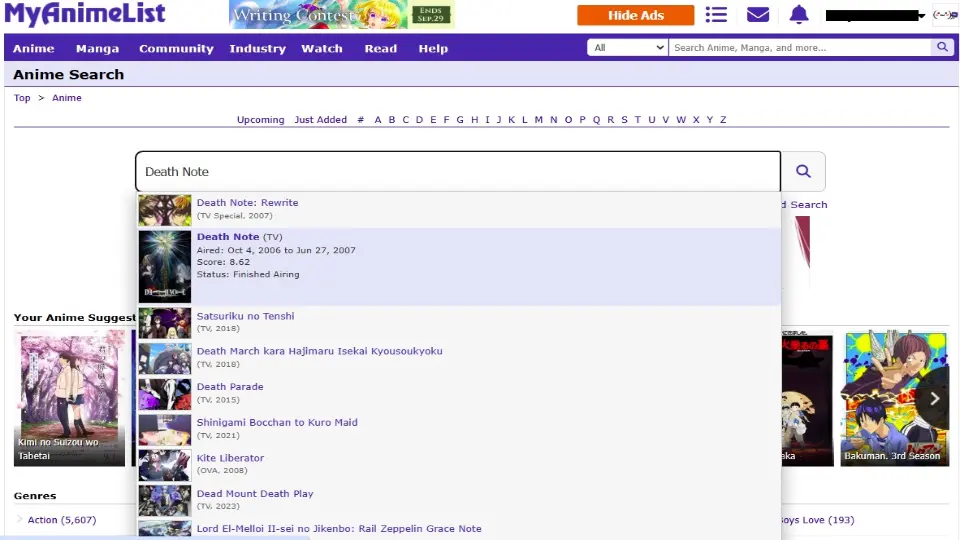Click the Writing Contest banner
This screenshot has width=960, height=540.
click(342, 14)
